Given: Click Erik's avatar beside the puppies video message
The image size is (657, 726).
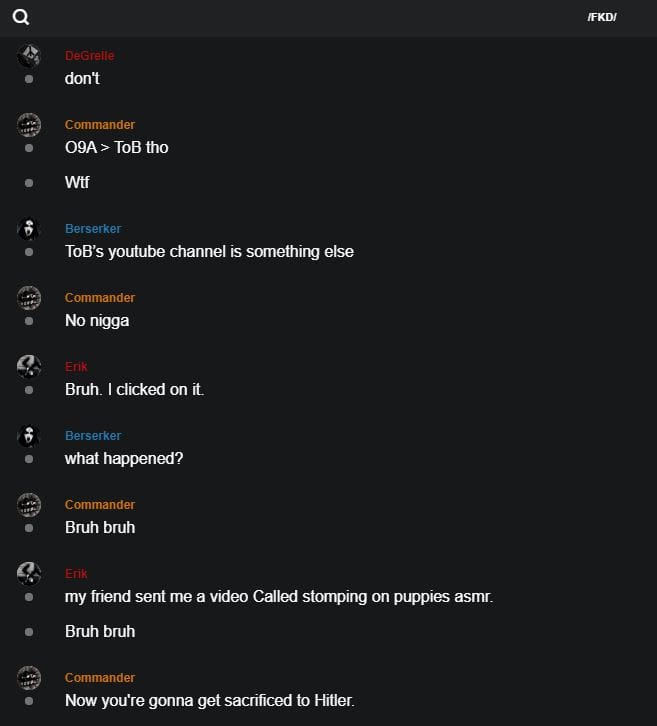Looking at the screenshot, I should tap(29, 574).
